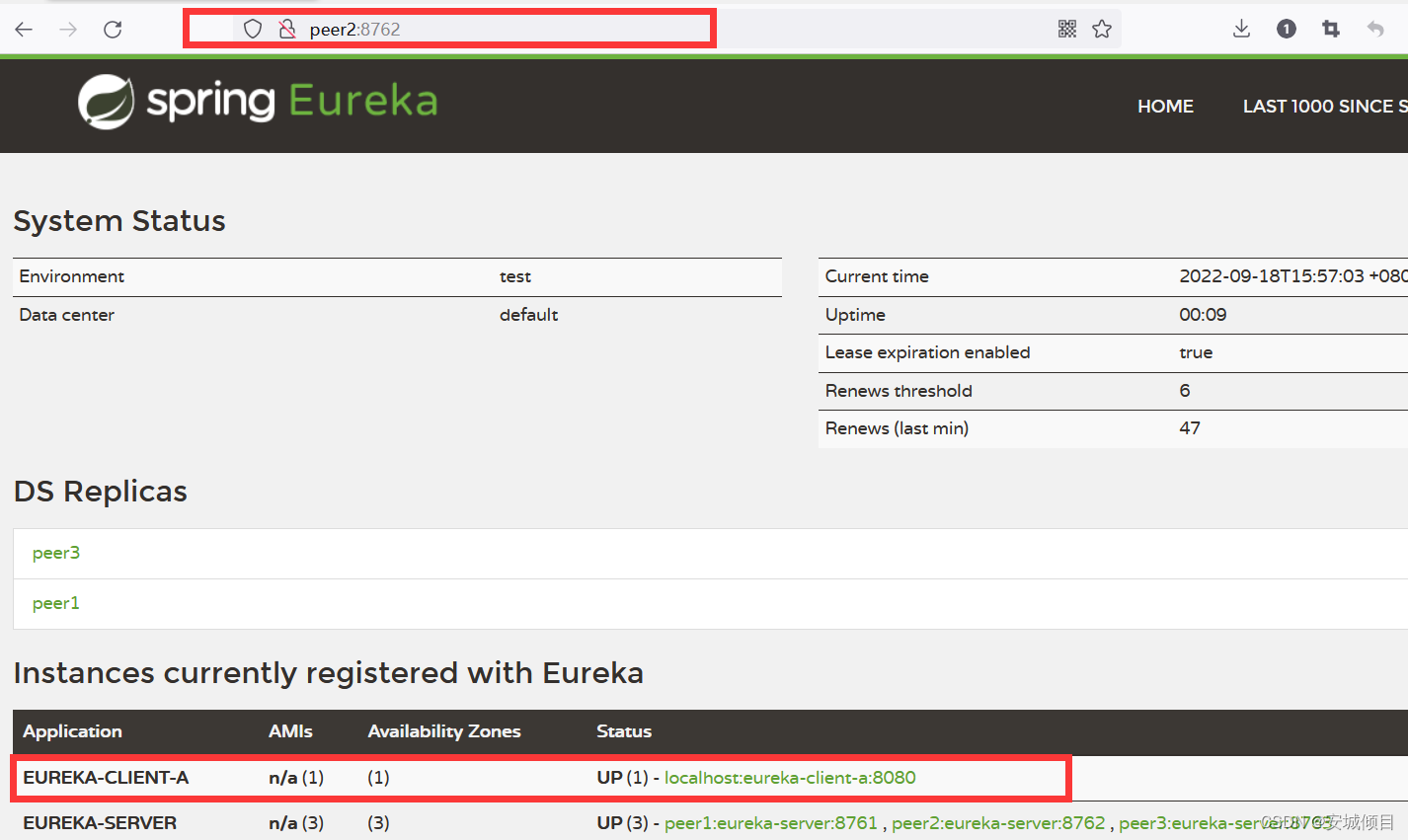
Task: Open the HOME menu item
Action: coord(1165,107)
